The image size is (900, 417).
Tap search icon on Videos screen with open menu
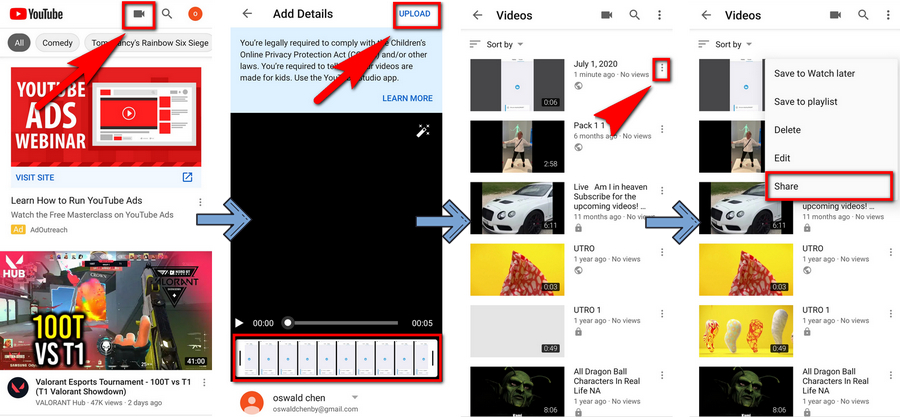pyautogui.click(x=863, y=15)
